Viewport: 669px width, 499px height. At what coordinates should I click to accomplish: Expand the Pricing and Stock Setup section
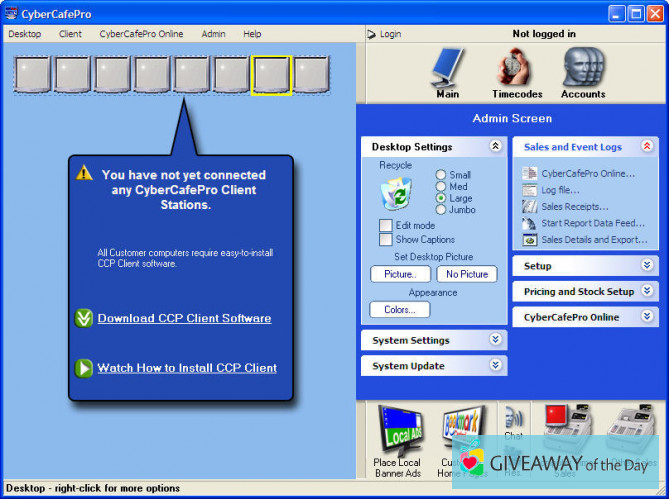(647, 291)
